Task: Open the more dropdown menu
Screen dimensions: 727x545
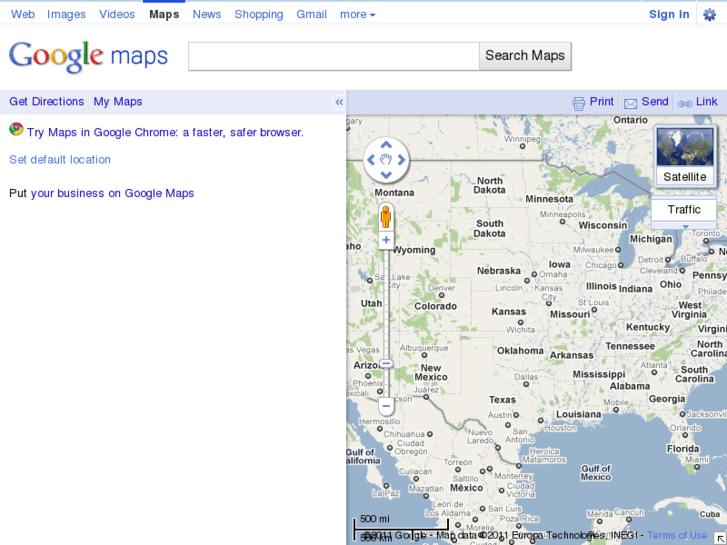Action: (357, 14)
